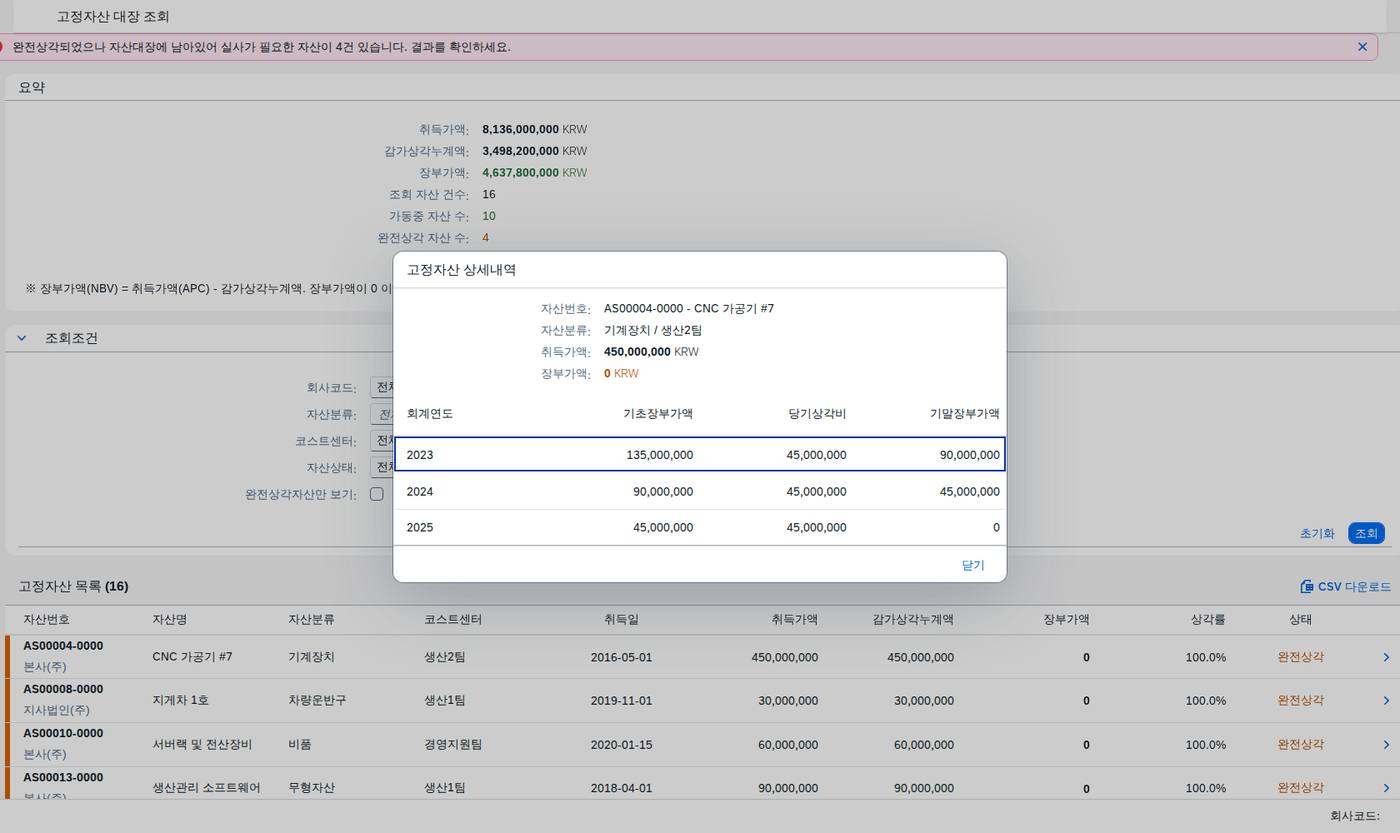This screenshot has height=833, width=1400.
Task: Click AS00010-0000 asset number
Action: [63, 733]
